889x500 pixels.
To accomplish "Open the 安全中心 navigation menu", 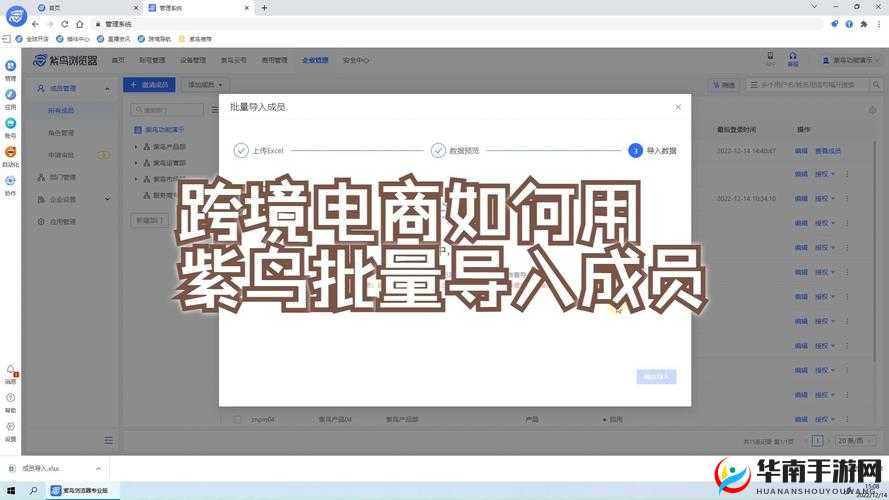I will (355, 60).
